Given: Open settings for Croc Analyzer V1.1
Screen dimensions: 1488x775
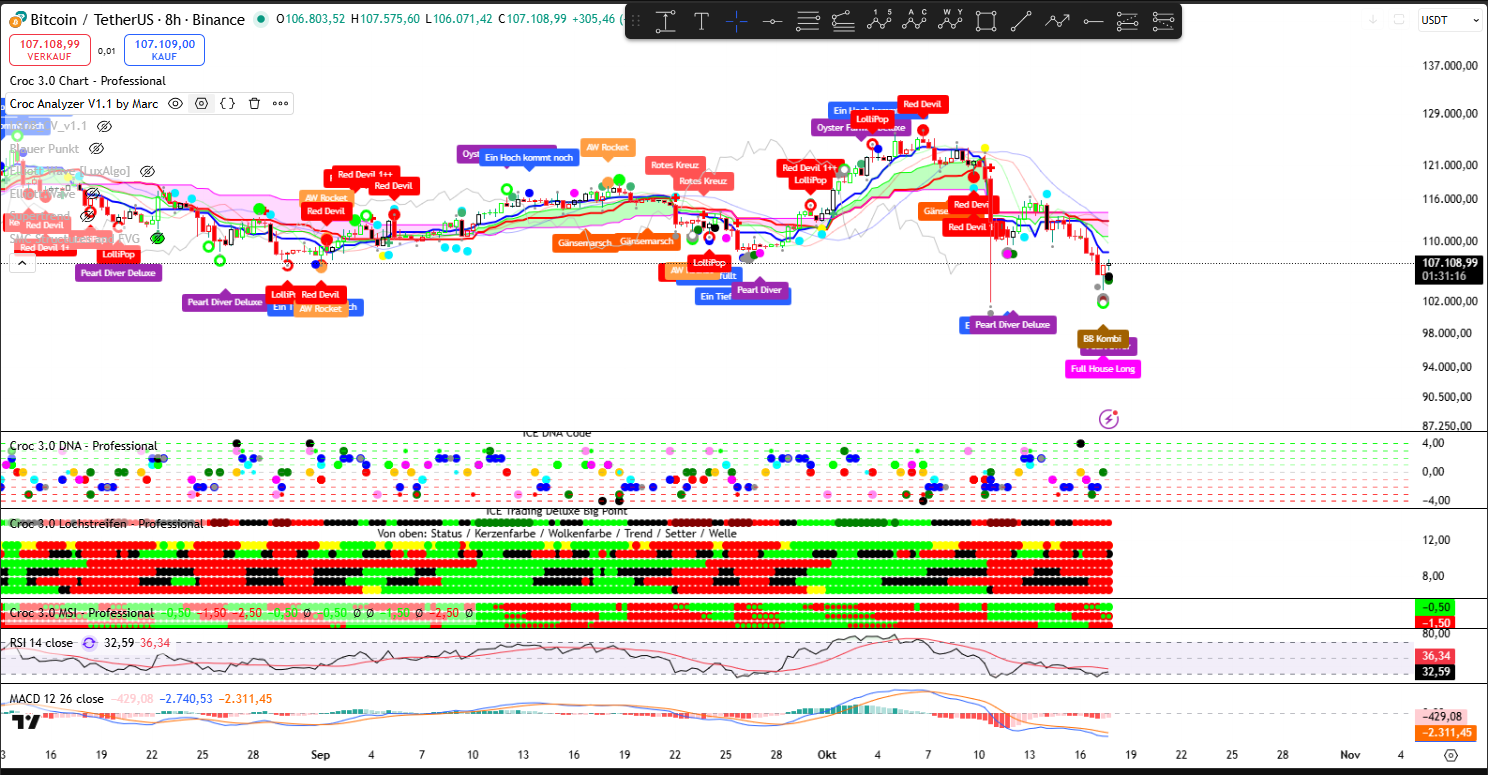Looking at the screenshot, I should (201, 103).
